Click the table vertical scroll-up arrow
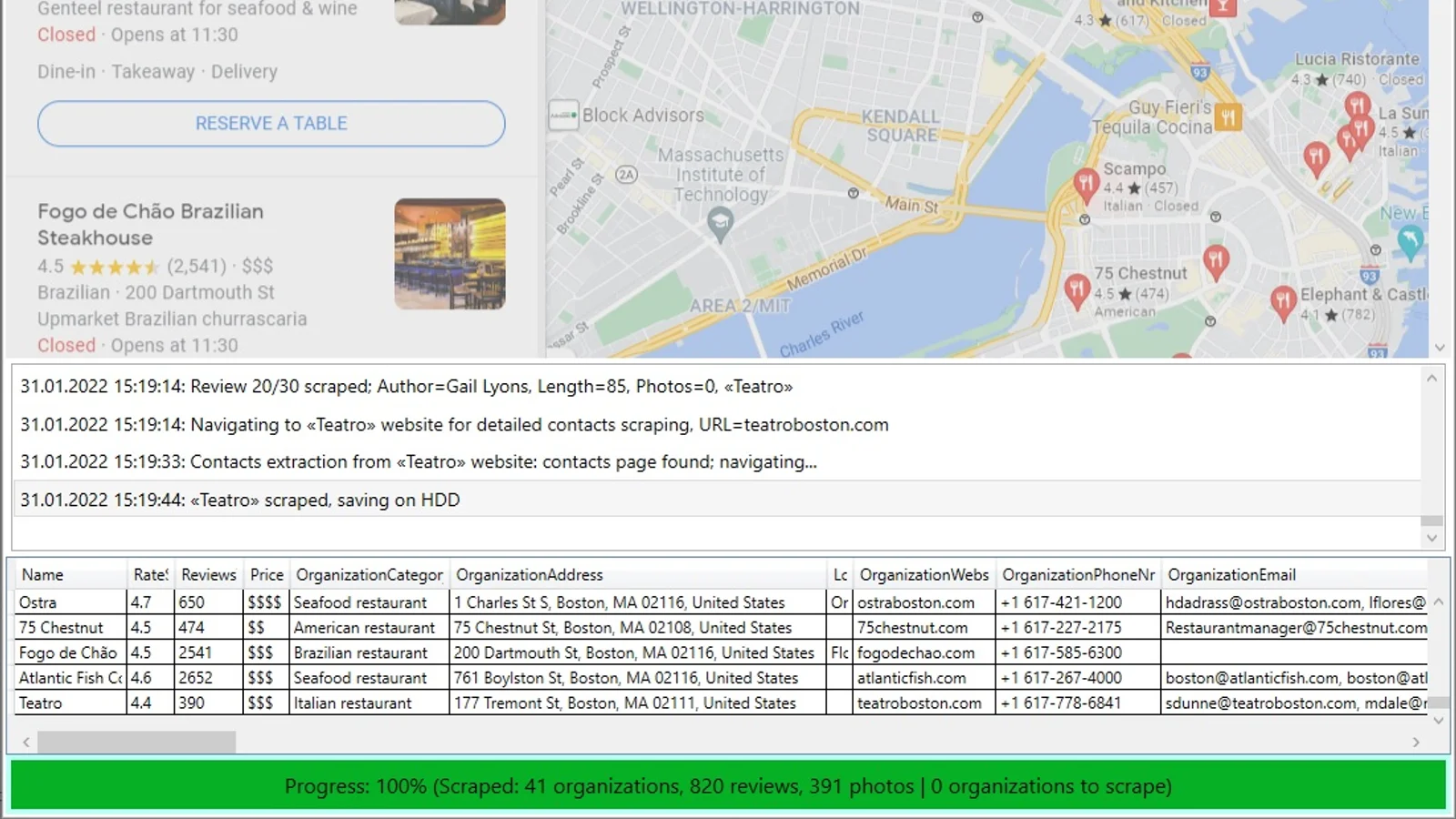The width and height of the screenshot is (1456, 819). pyautogui.click(x=1439, y=602)
